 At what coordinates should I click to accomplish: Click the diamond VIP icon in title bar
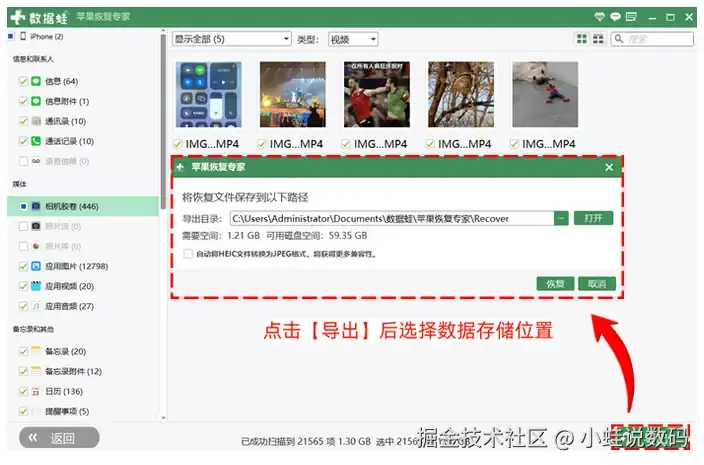tap(599, 17)
